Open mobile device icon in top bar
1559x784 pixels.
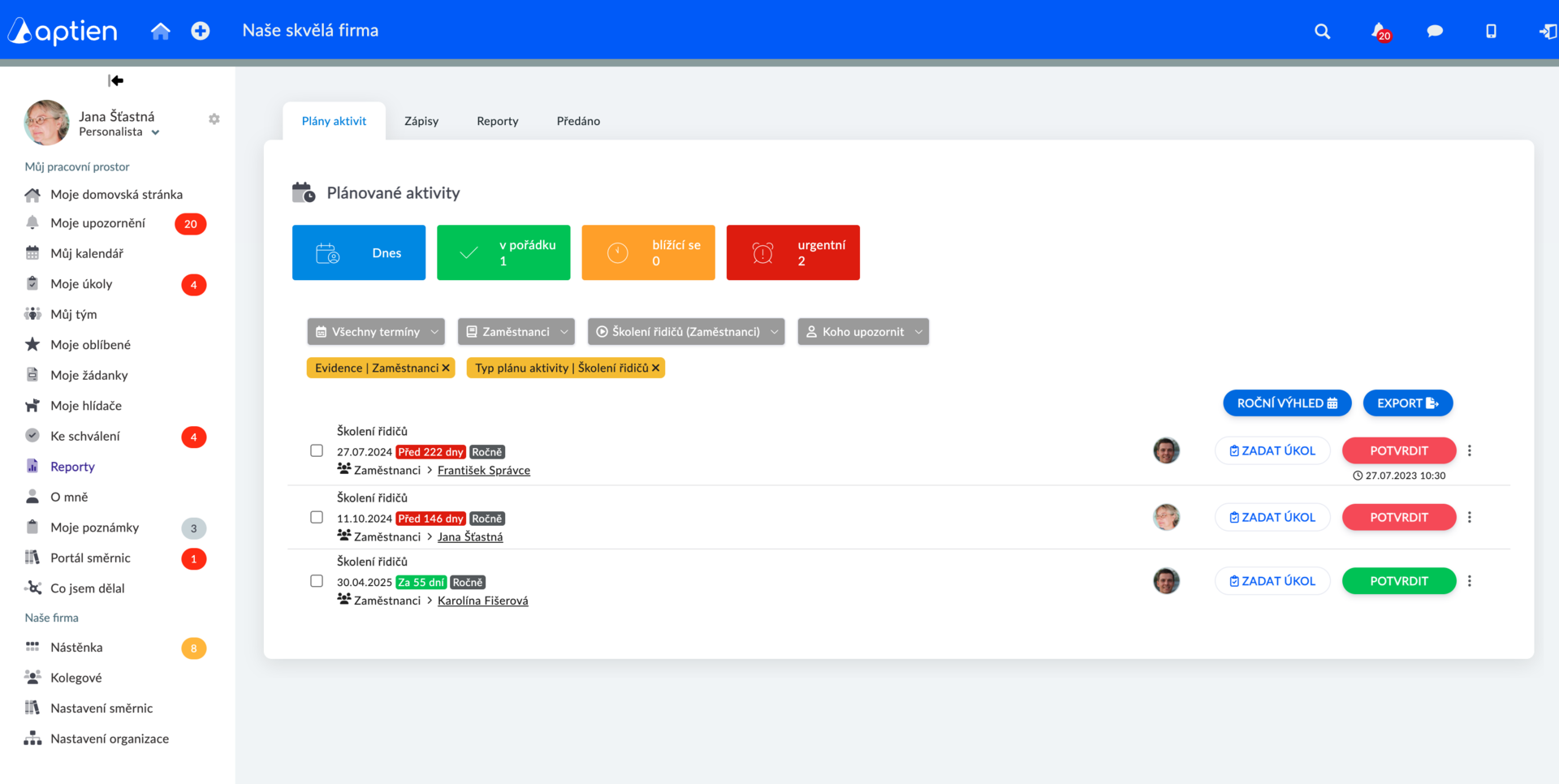(x=1491, y=31)
